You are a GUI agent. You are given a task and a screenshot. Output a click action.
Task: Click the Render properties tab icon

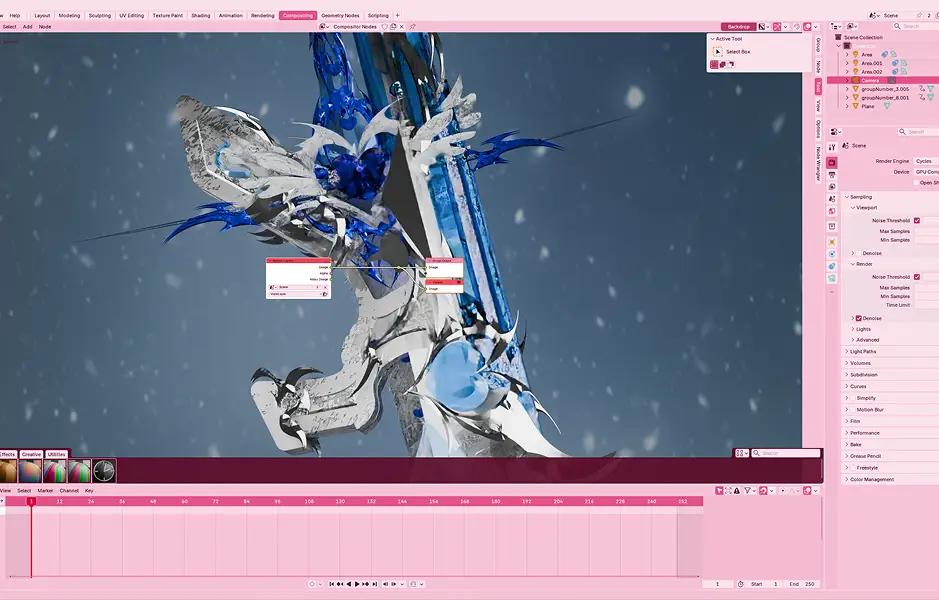coord(832,163)
